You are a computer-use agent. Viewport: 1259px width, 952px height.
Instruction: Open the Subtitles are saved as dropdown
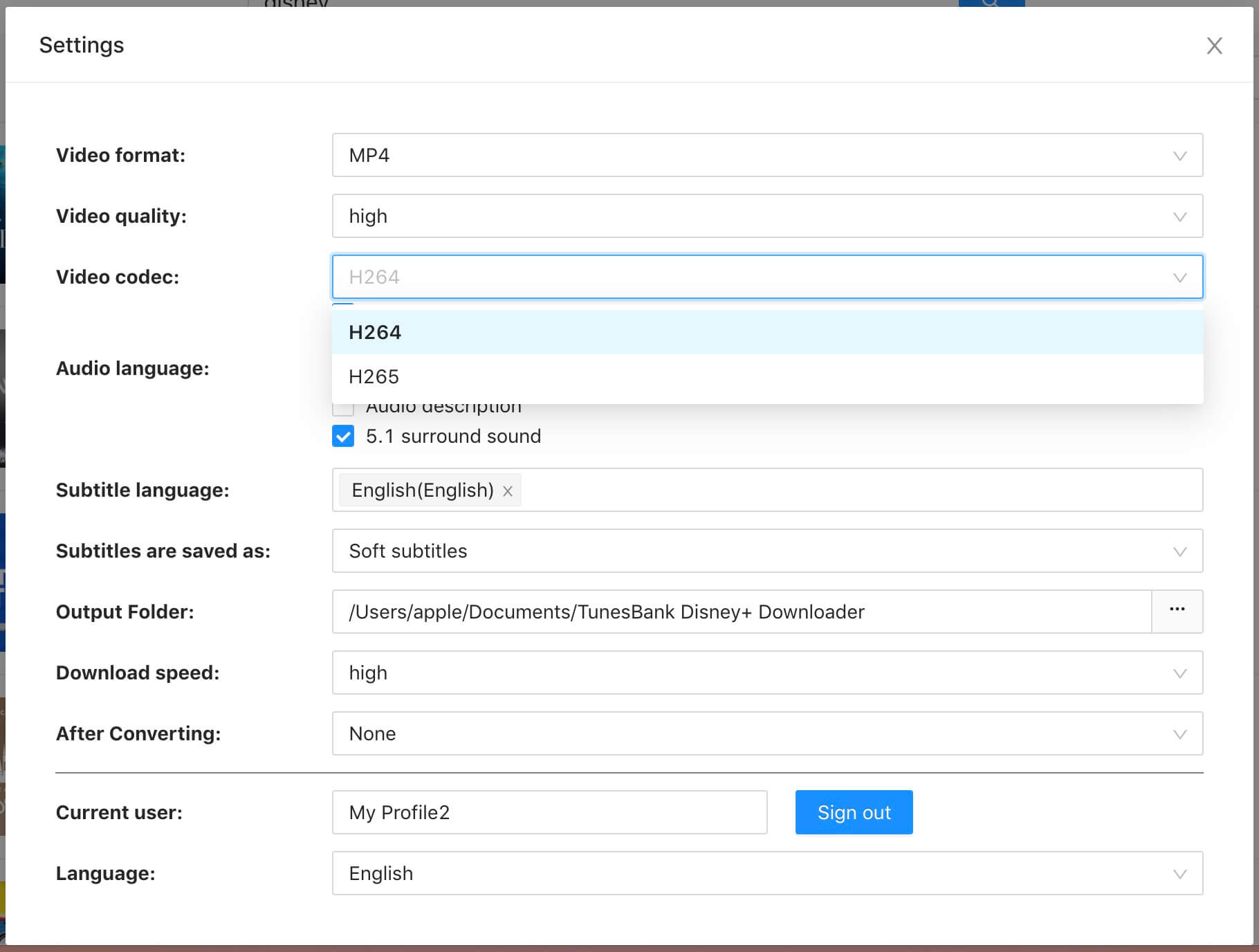[x=767, y=551]
